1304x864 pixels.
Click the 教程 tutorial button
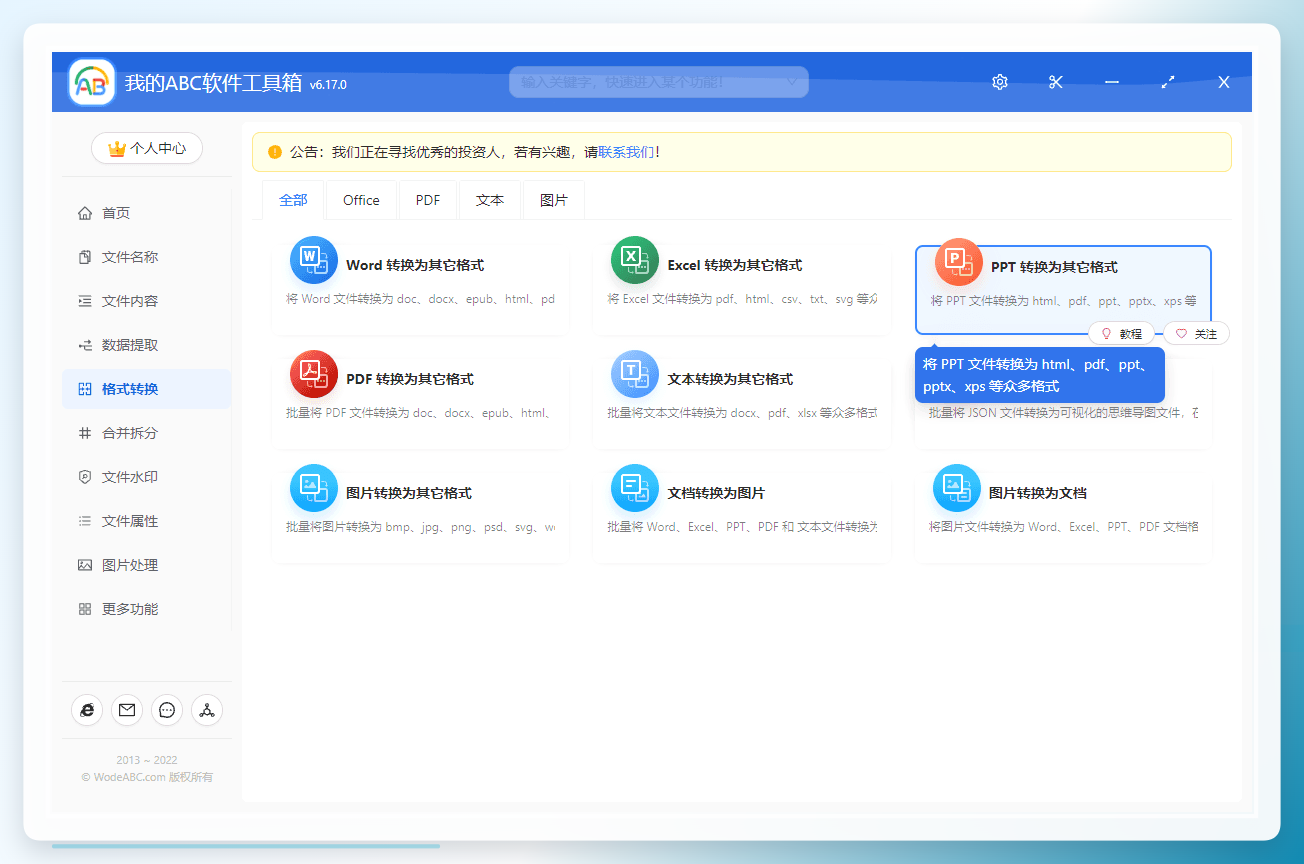click(1121, 334)
